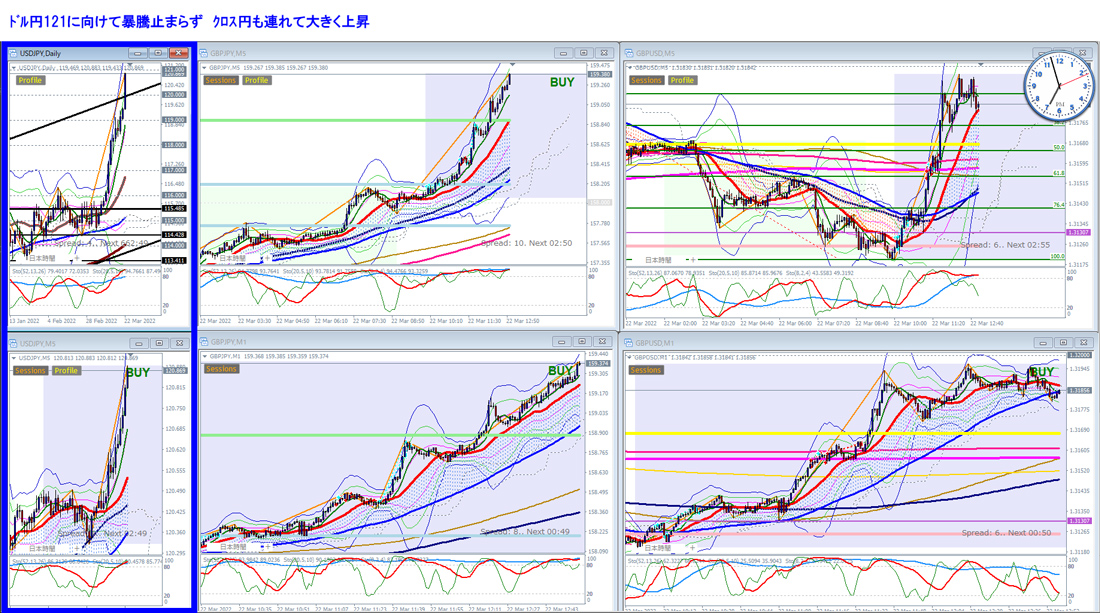Image resolution: width=1100 pixels, height=613 pixels.
Task: Click the GBPJPY,M1 window chart icon
Action: [204, 342]
